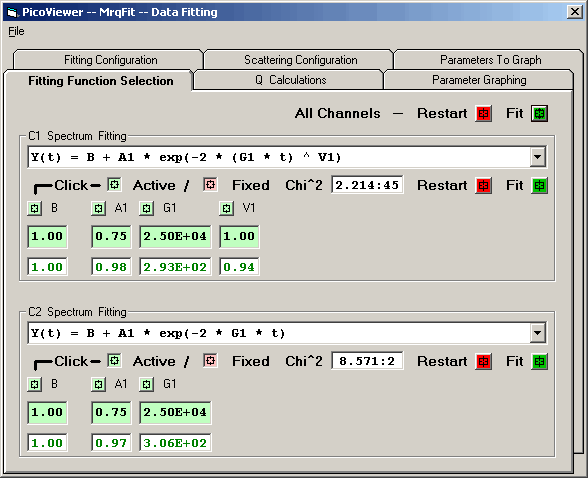Screen dimensions: 588x478
Task: Click the C2 fitted B result 1.00
Action: click(47, 443)
